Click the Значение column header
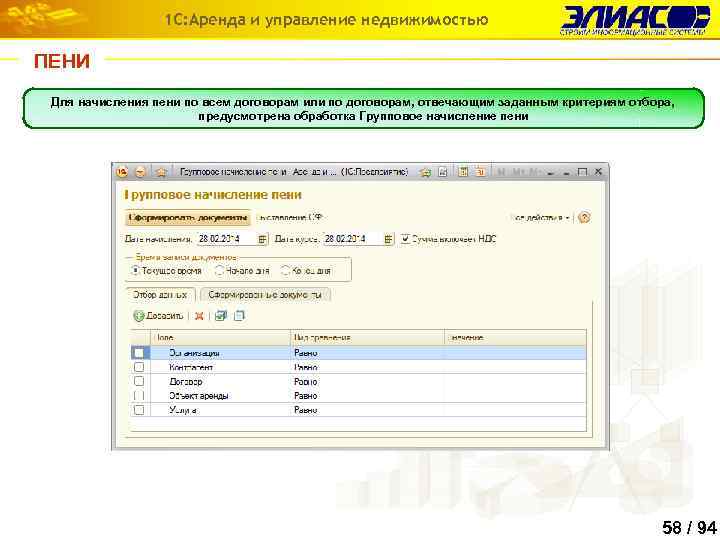 [516, 338]
